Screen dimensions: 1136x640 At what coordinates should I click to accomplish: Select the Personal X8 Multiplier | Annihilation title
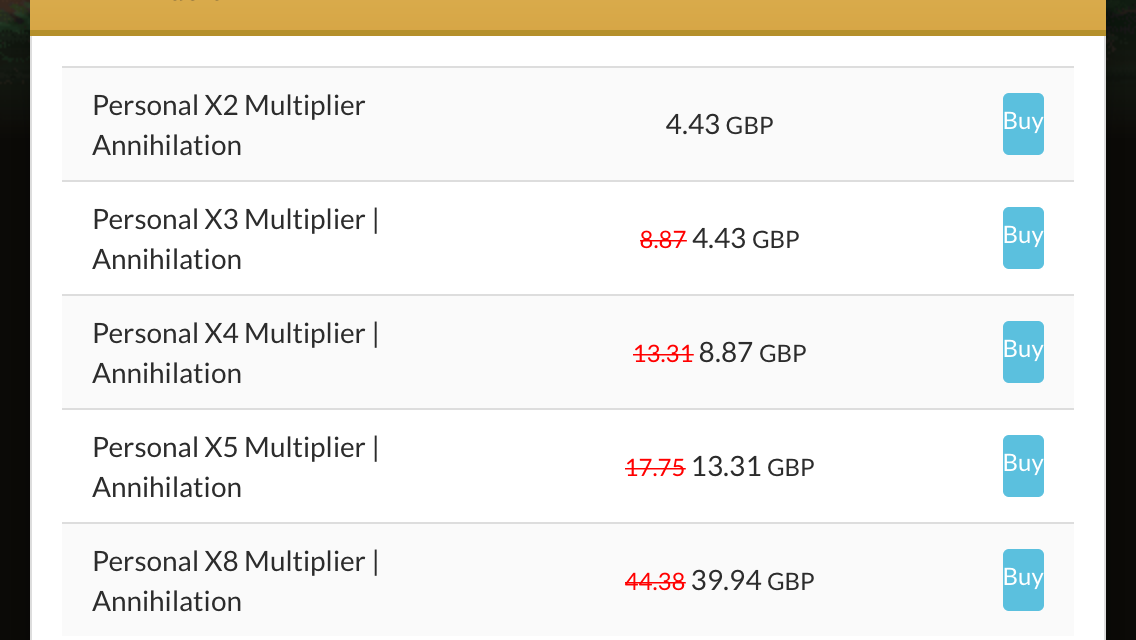coord(235,581)
